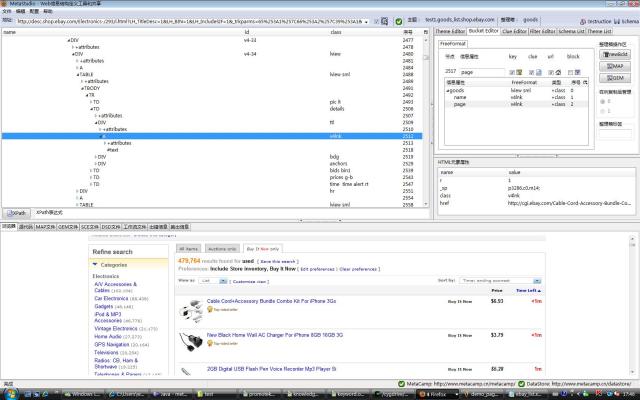Switch to the Bucket Editor tab
This screenshot has height=400, width=640.
pyautogui.click(x=483, y=31)
